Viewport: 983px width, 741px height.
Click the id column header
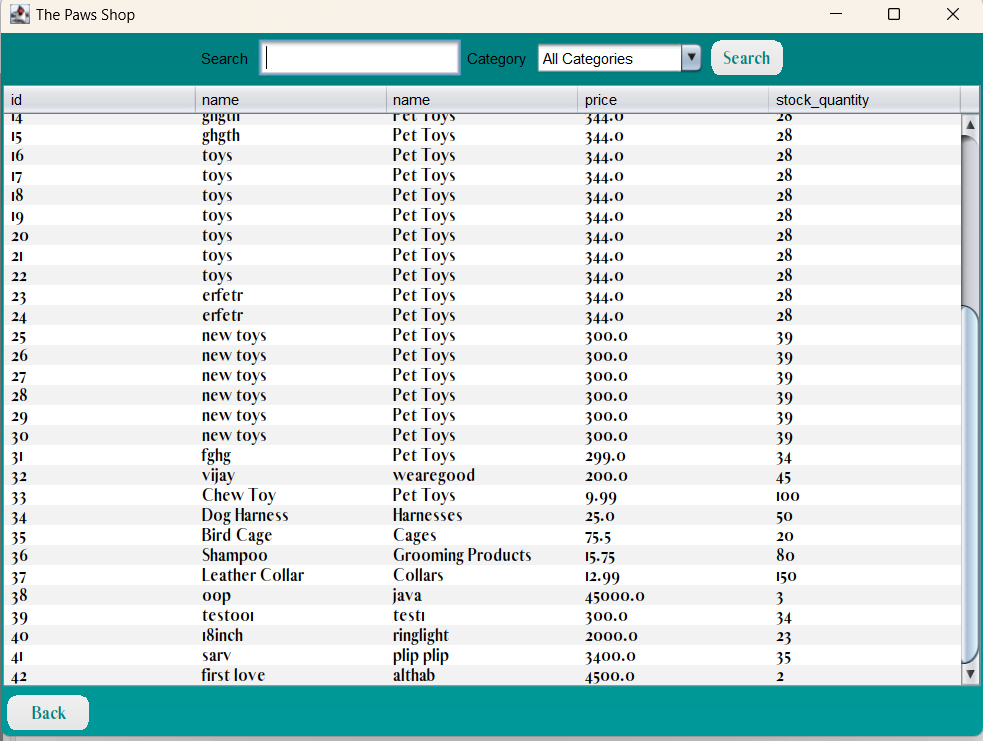tap(97, 99)
